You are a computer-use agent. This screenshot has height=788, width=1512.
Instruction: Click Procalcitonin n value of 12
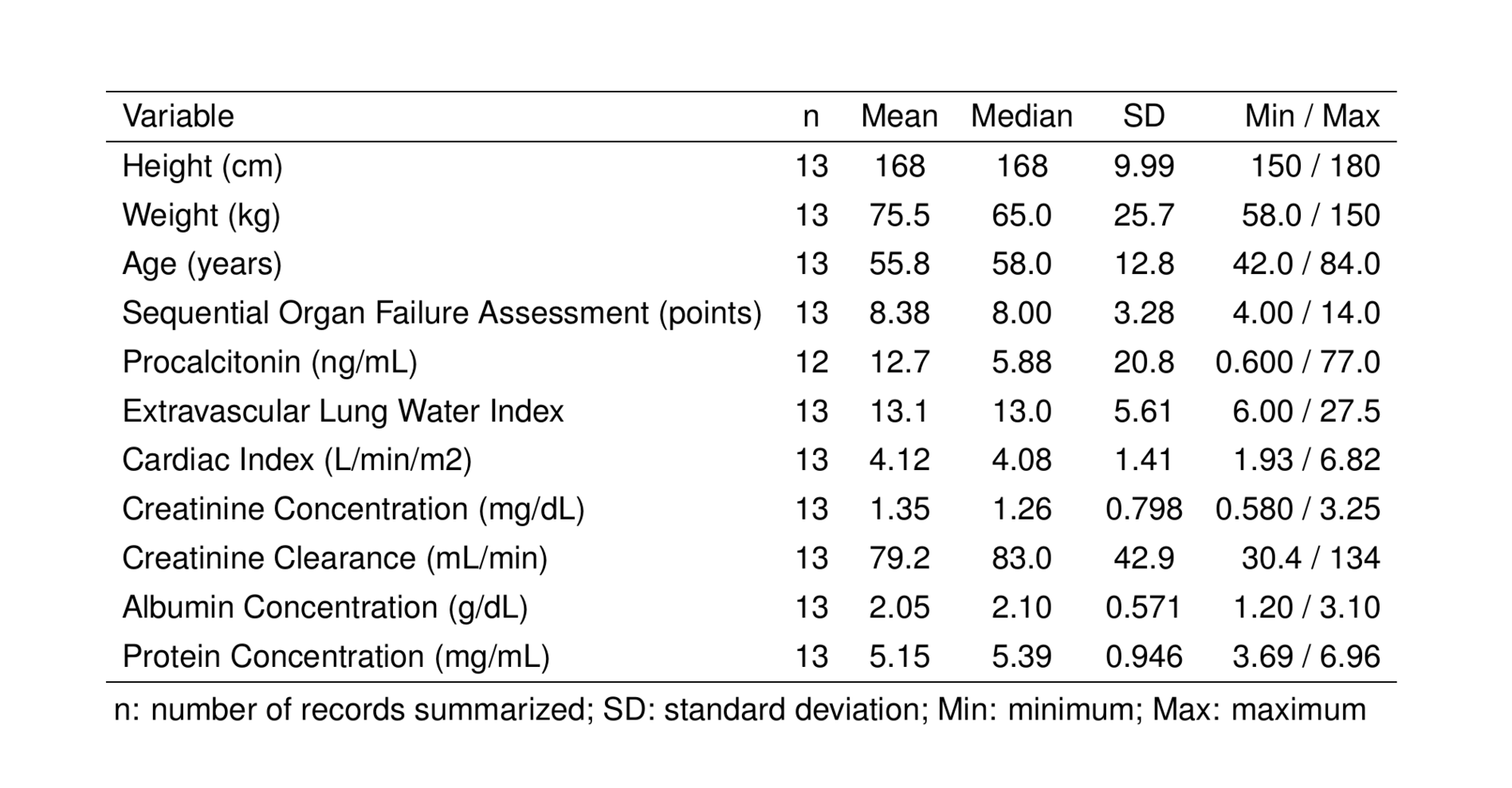coord(811,363)
